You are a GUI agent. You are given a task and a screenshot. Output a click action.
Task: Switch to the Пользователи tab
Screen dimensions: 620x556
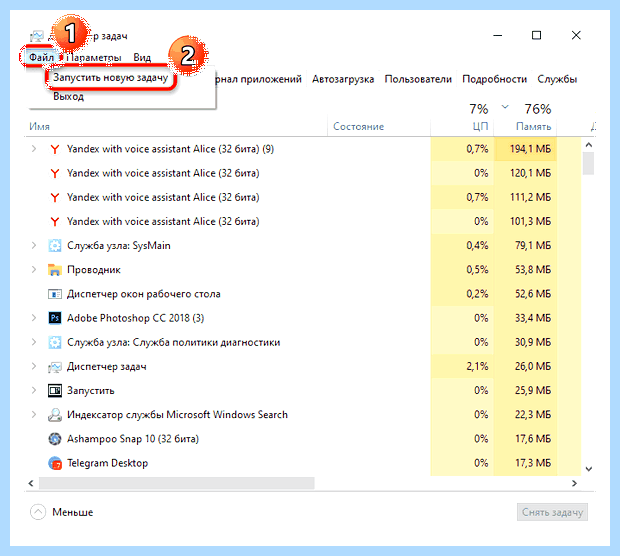(418, 79)
